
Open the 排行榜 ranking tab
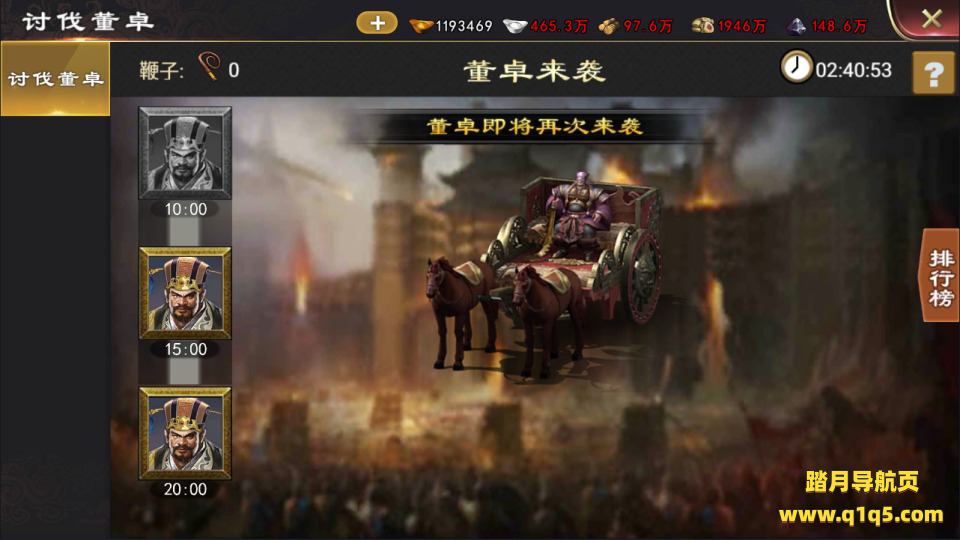(x=941, y=277)
